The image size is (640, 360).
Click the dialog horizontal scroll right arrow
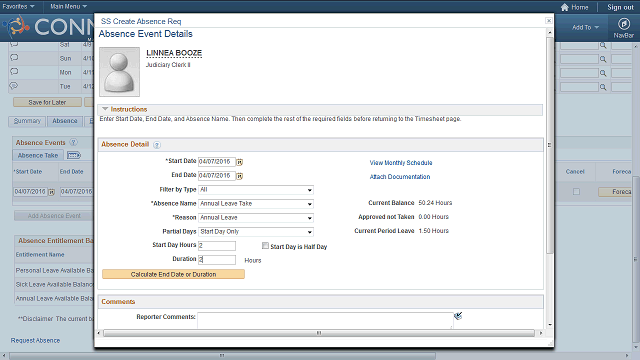(541, 333)
